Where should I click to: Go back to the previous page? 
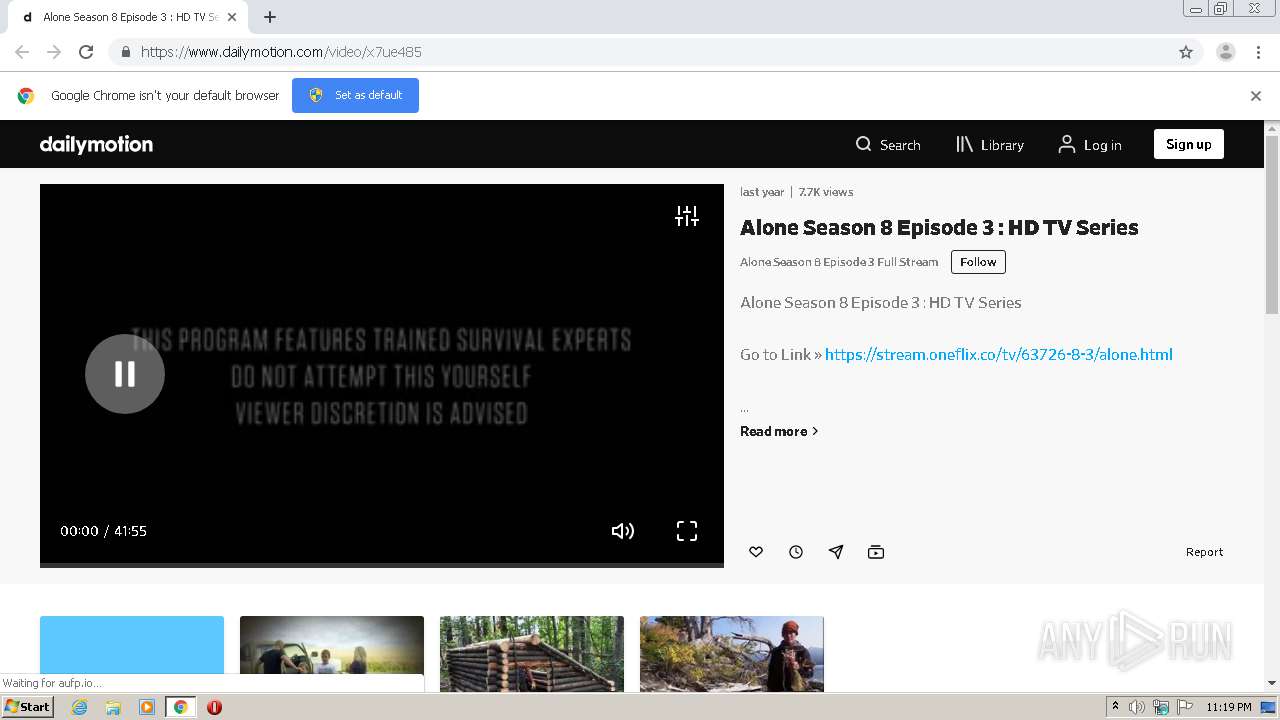(22, 52)
